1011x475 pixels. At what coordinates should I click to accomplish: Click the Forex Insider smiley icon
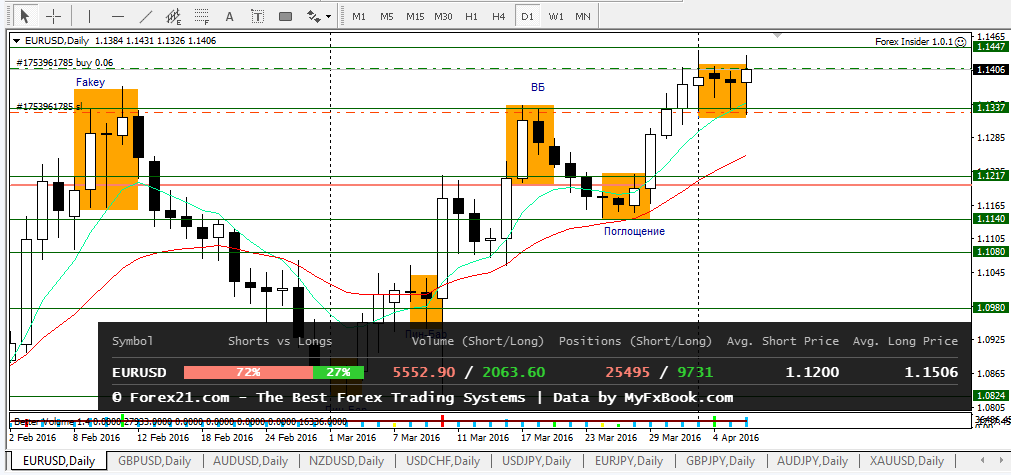(x=961, y=41)
